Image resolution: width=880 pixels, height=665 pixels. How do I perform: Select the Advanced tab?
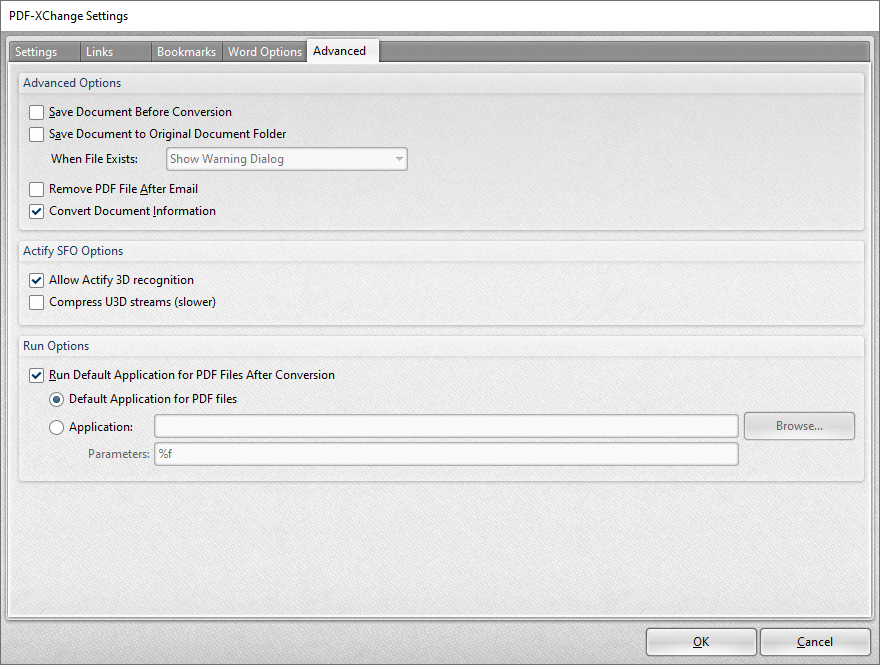(340, 51)
